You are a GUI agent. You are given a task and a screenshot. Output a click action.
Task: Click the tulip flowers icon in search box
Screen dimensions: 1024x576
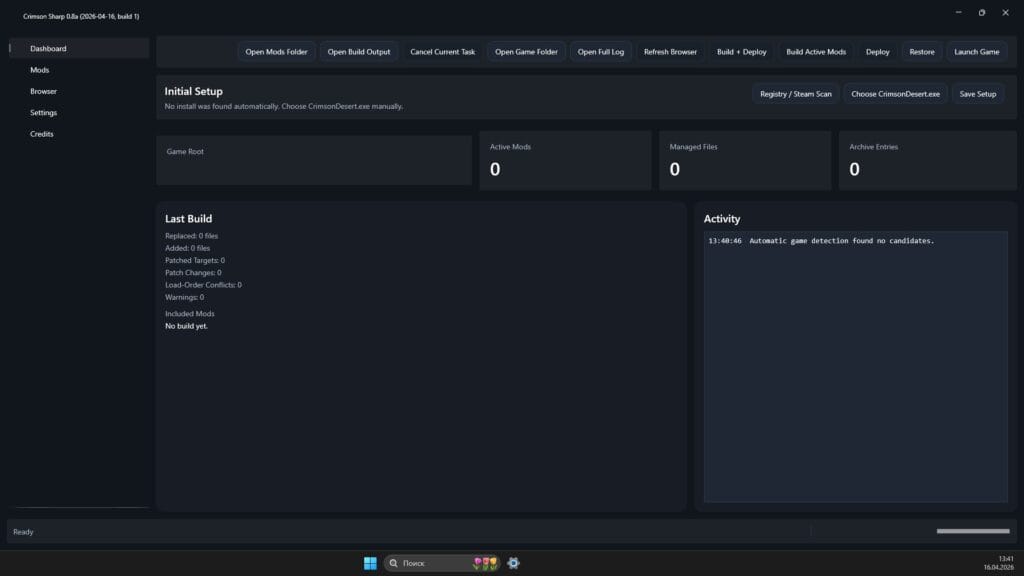pyautogui.click(x=485, y=563)
